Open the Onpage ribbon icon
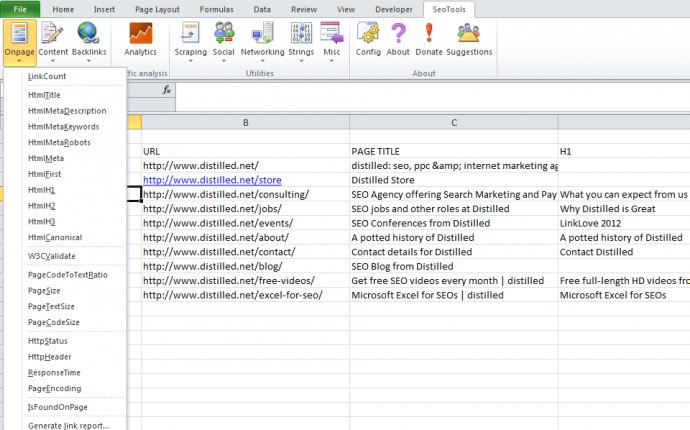 19,33
